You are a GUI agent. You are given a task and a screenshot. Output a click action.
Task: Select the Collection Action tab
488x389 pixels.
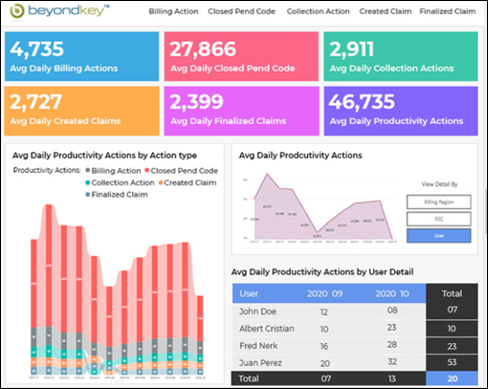click(318, 11)
